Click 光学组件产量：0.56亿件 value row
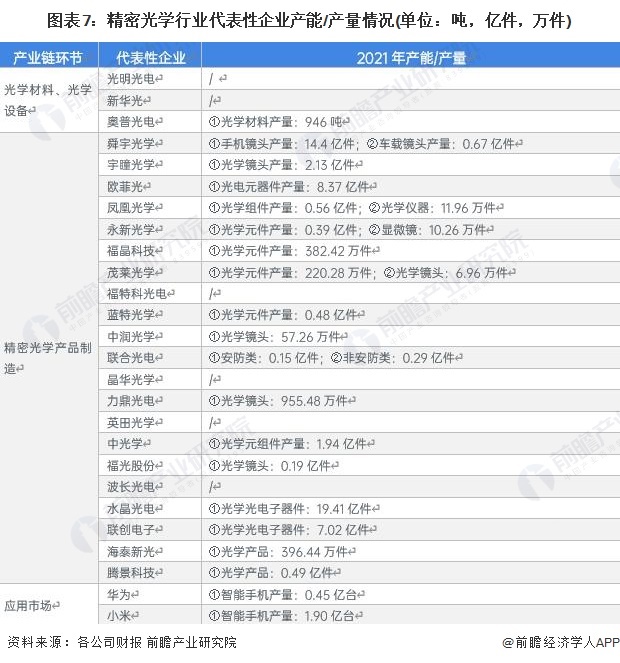Viewport: 620px width, 663px height. point(356,208)
